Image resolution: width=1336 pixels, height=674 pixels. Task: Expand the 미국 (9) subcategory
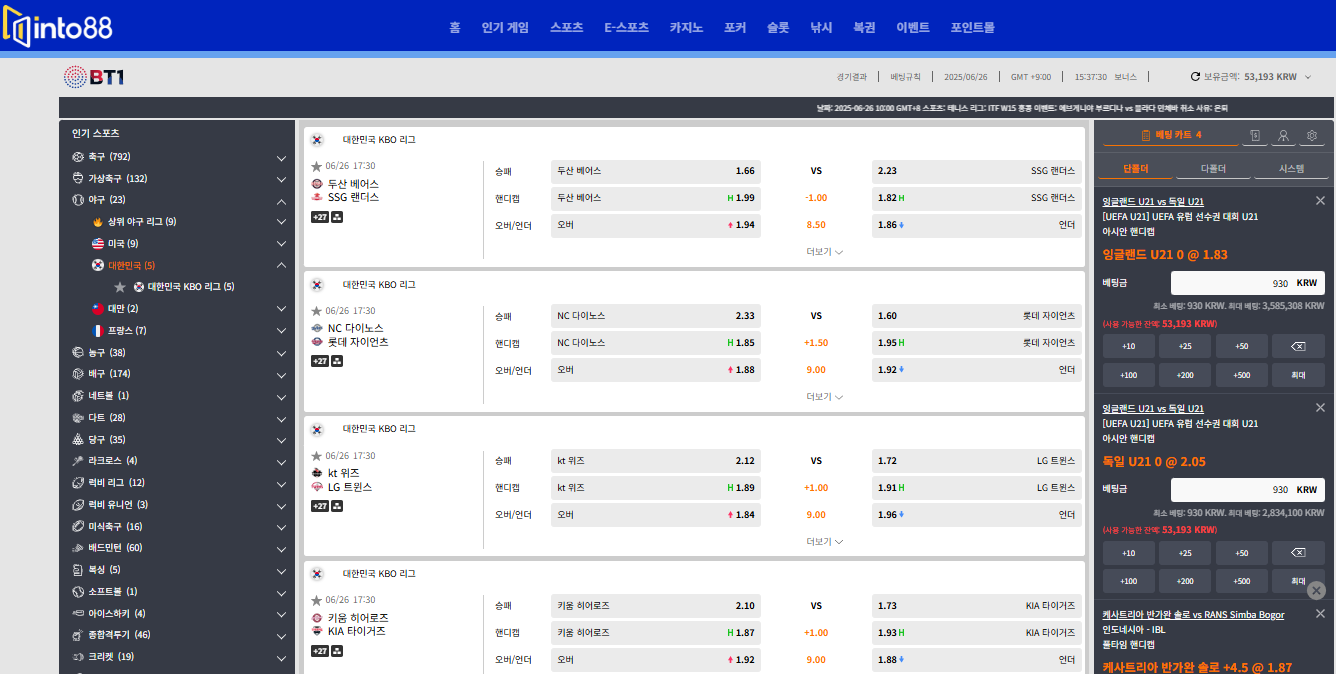pos(281,244)
